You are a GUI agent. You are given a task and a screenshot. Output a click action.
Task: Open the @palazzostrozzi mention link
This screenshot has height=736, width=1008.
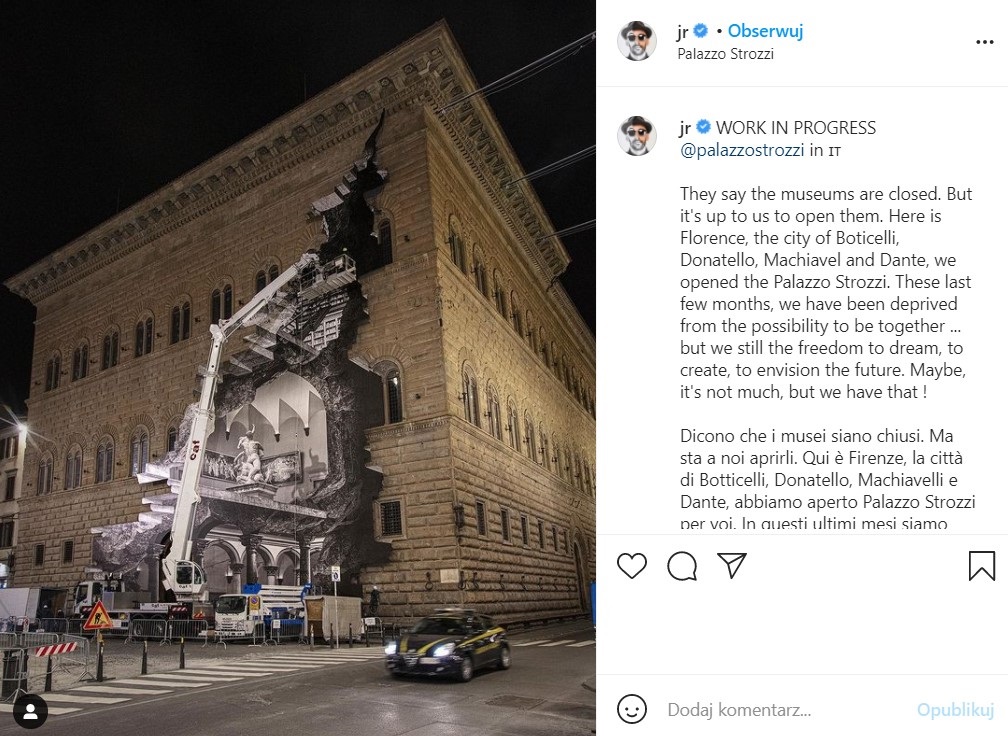(x=742, y=150)
